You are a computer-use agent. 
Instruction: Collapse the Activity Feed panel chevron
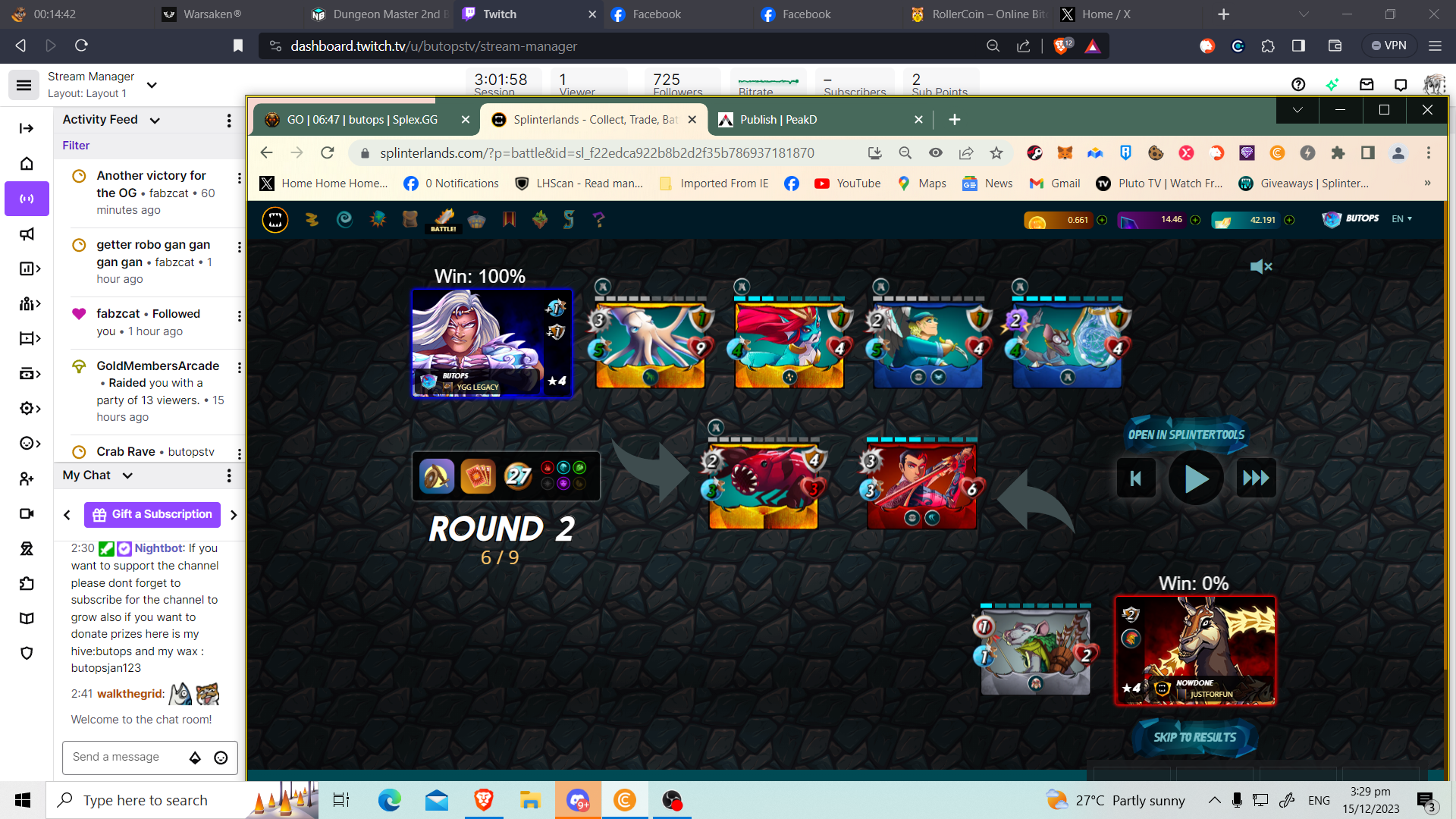[x=155, y=121]
